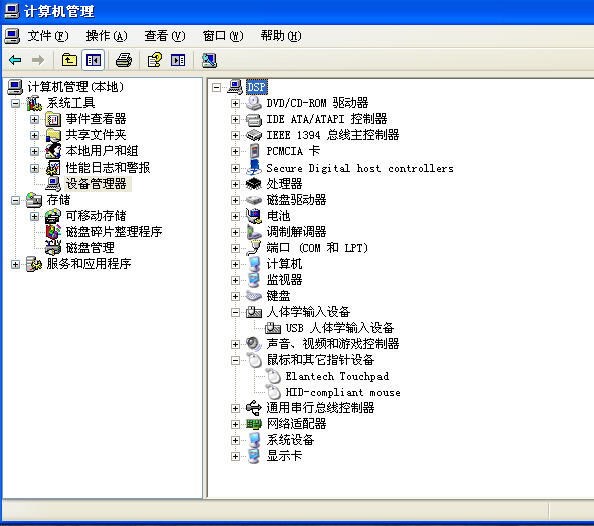The height and width of the screenshot is (526, 594).
Task: Collapse the 系统工具 tree node
Action: (x=16, y=103)
